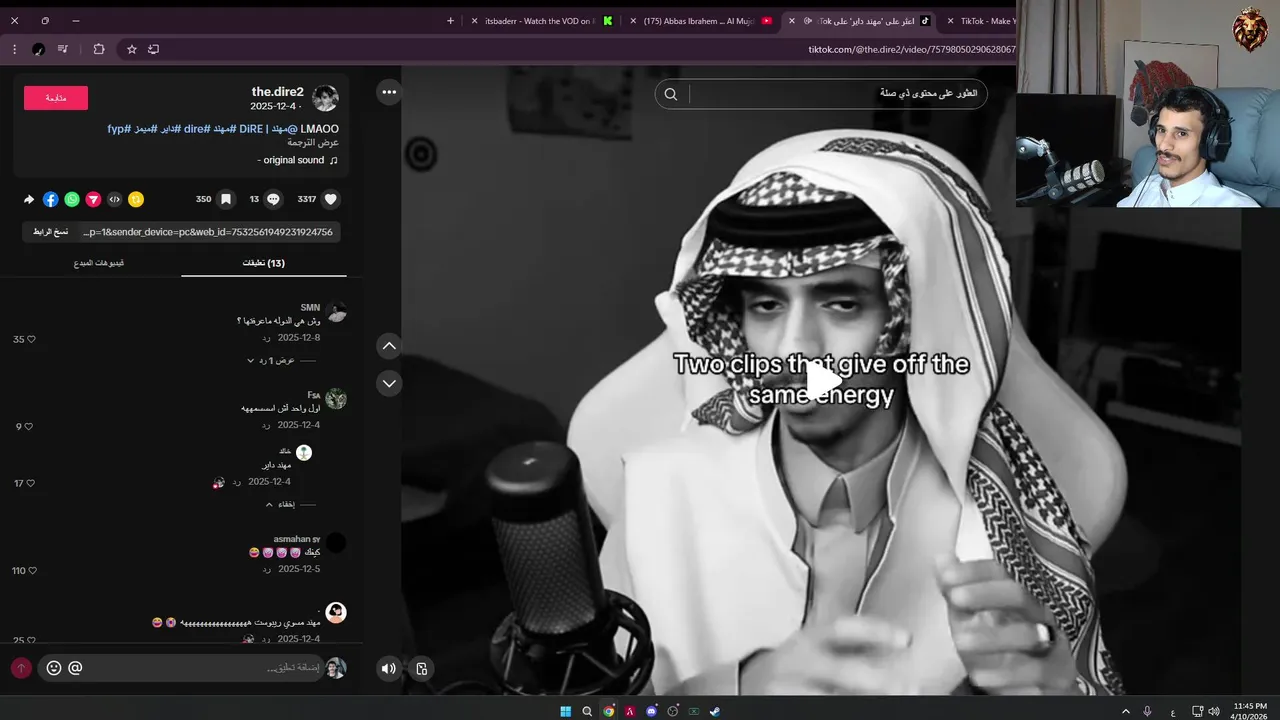The image size is (1280, 720).
Task: Open comments via the speech bubble icon
Action: coord(273,199)
